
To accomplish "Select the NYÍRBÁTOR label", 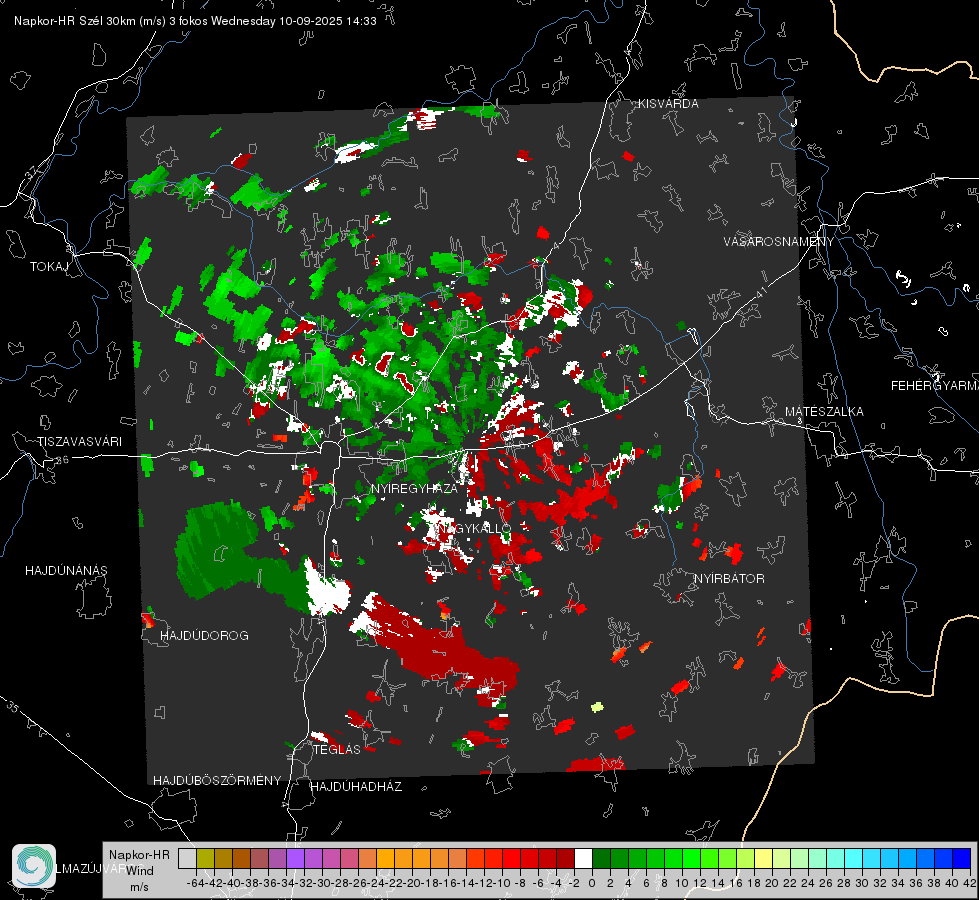I will coord(729,578).
